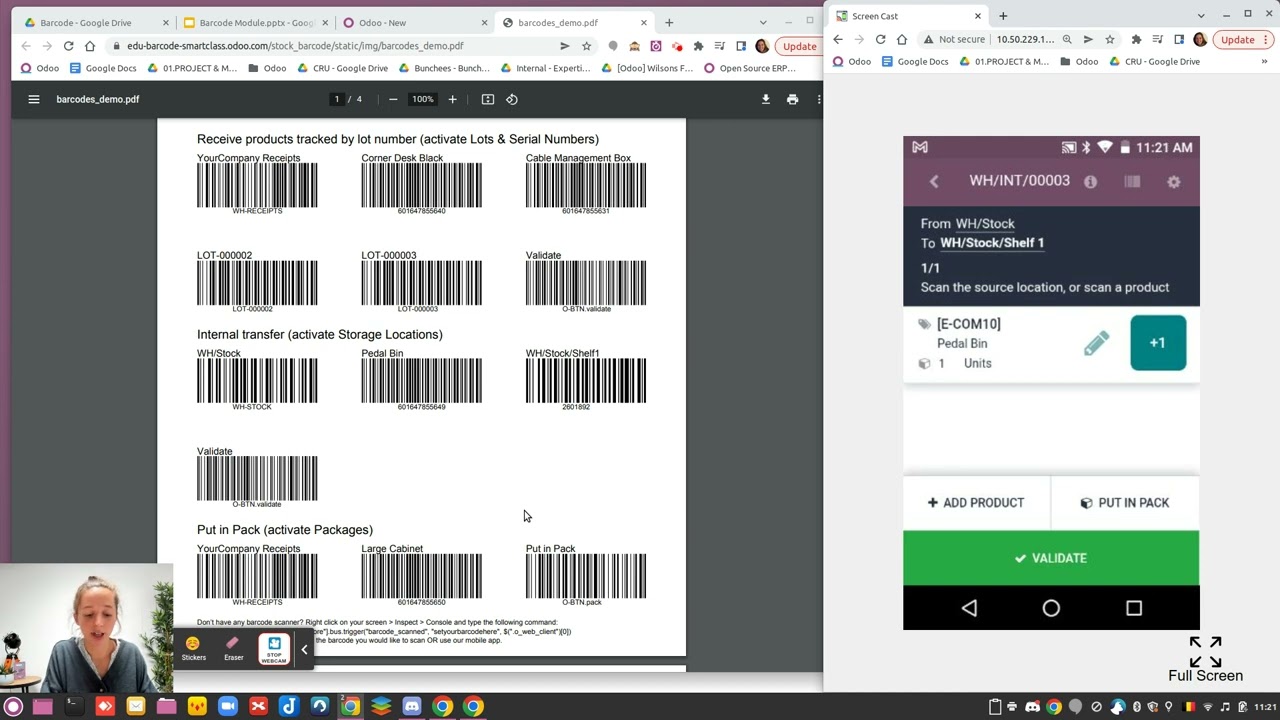
Task: Switch to Odoo - New tab
Action: click(413, 22)
